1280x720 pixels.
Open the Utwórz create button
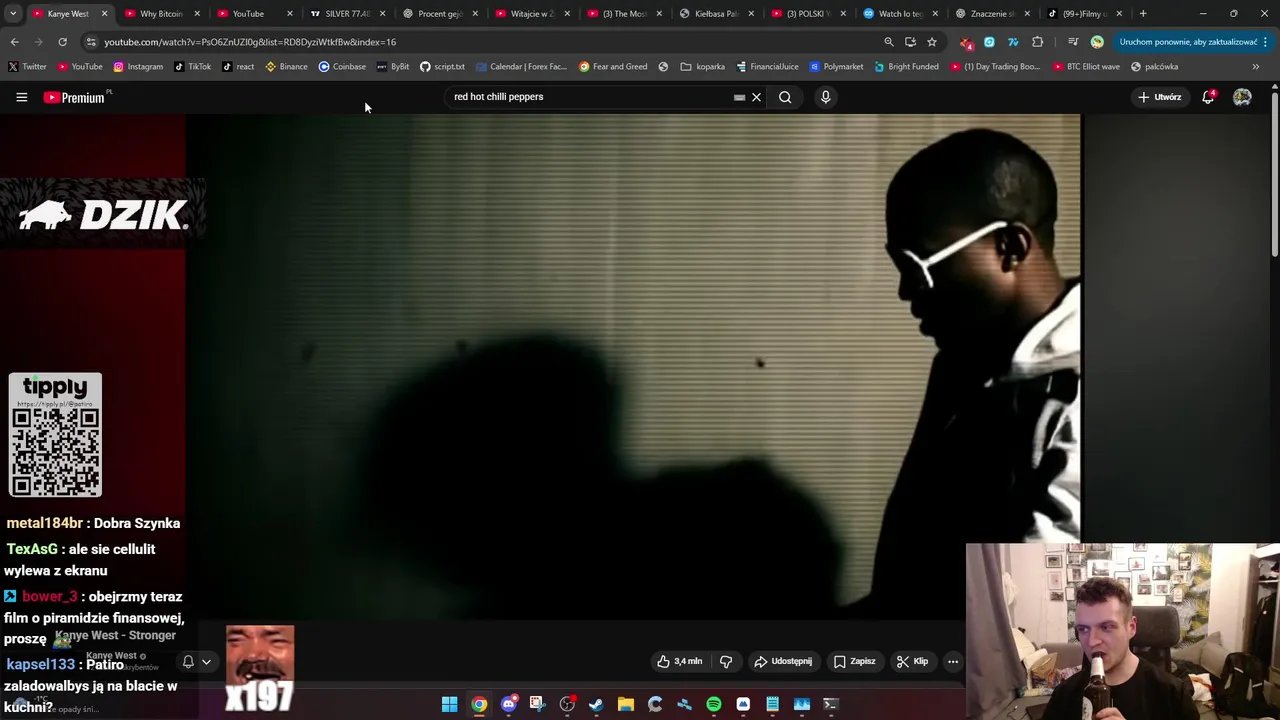pos(1159,97)
